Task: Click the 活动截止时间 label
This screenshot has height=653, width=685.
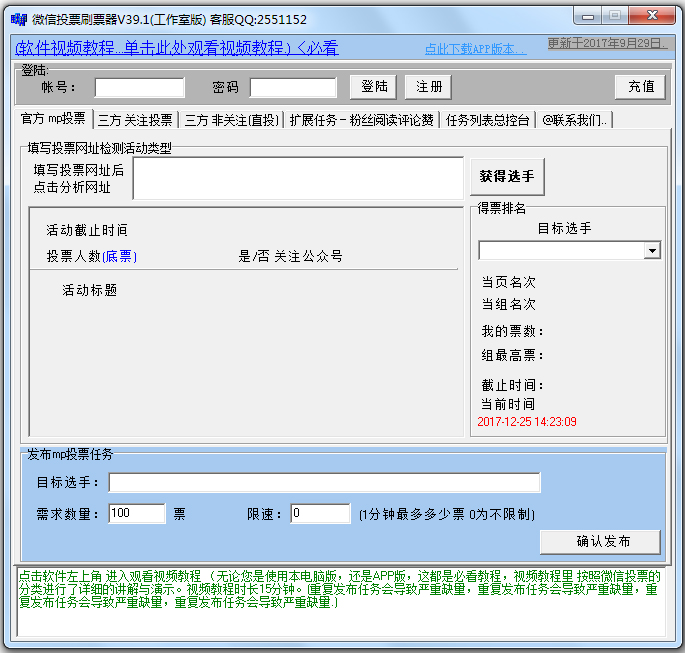Action: (87, 230)
